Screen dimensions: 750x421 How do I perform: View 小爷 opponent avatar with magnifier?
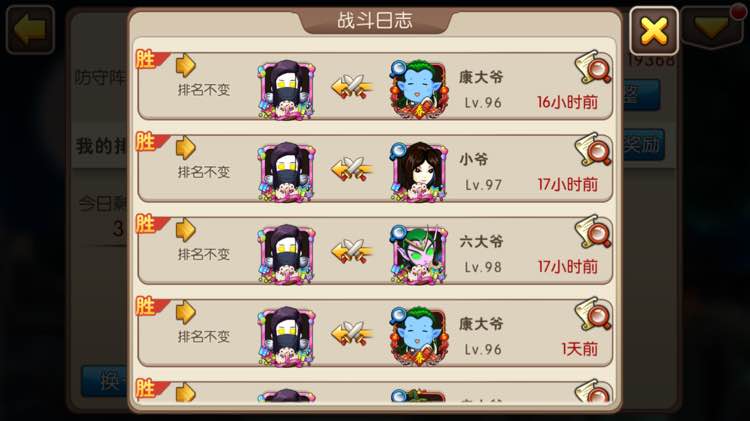[419, 171]
